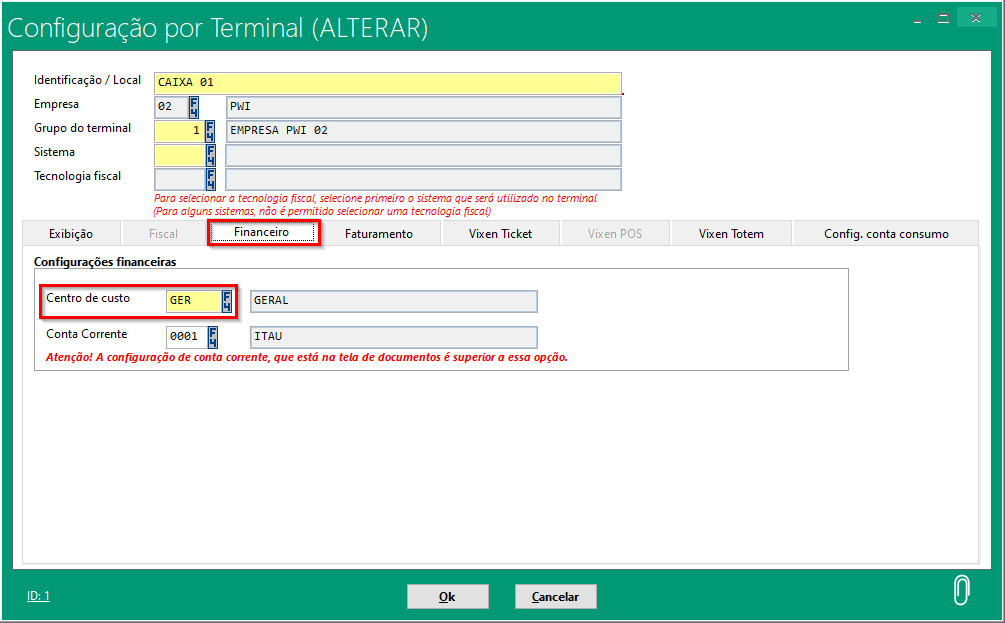The width and height of the screenshot is (1005, 623).
Task: Click F4 lookup icon for Conta Corrente
Action: [212, 337]
